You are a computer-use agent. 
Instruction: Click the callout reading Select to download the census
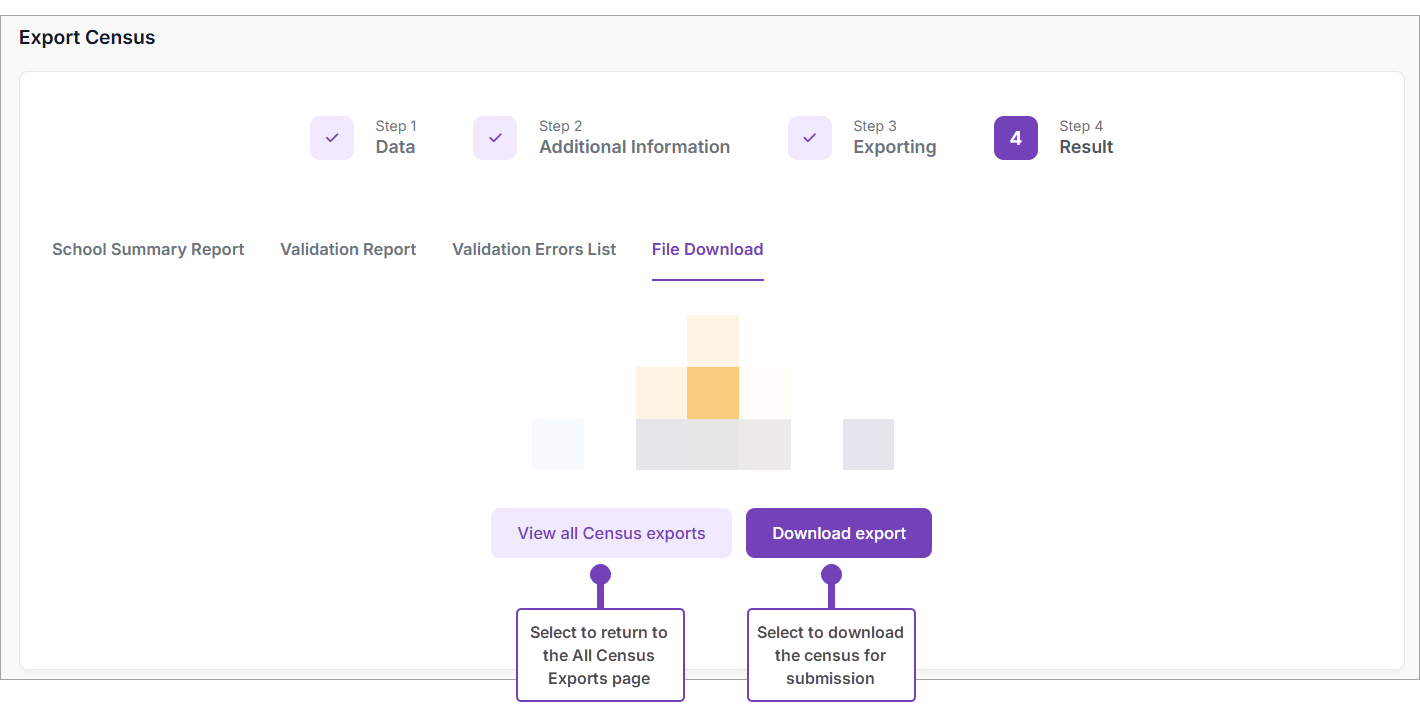831,655
